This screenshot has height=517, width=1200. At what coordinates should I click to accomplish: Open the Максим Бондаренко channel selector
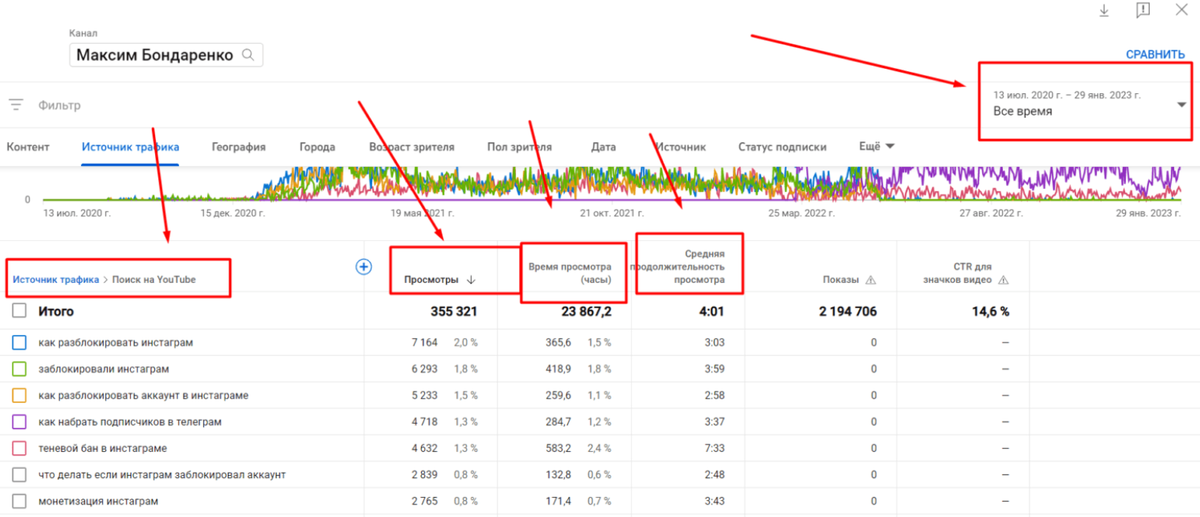tap(166, 55)
